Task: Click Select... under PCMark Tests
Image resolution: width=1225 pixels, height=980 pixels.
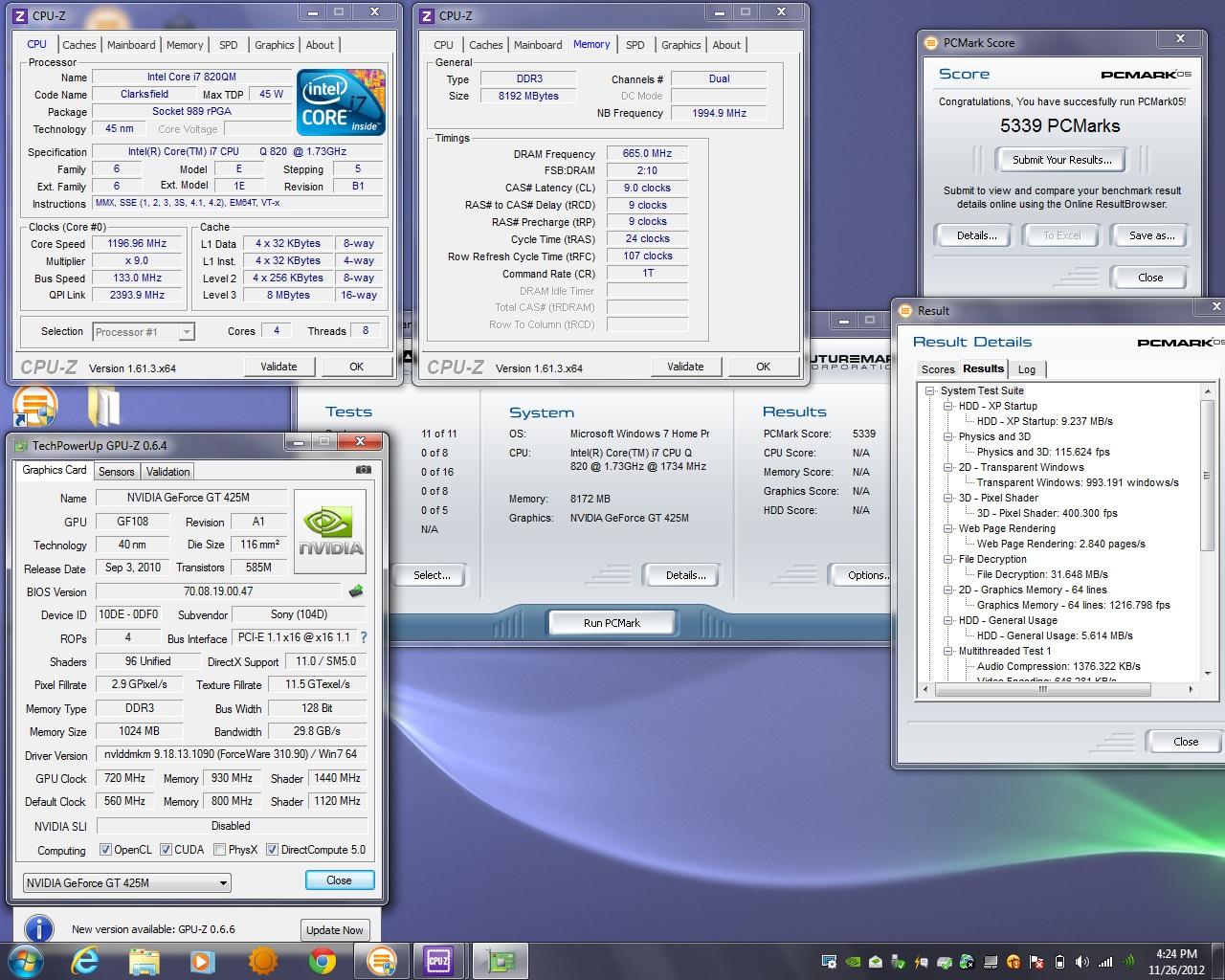Action: pyautogui.click(x=432, y=575)
